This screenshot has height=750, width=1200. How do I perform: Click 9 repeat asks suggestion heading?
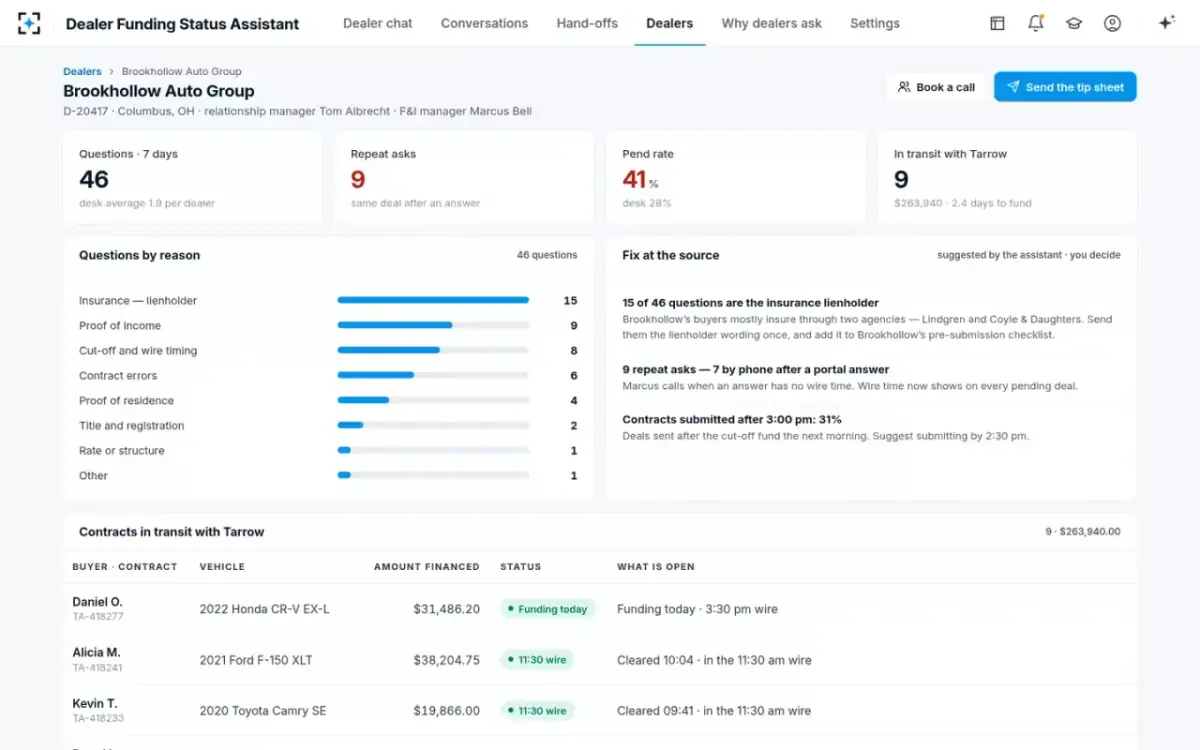(x=756, y=370)
